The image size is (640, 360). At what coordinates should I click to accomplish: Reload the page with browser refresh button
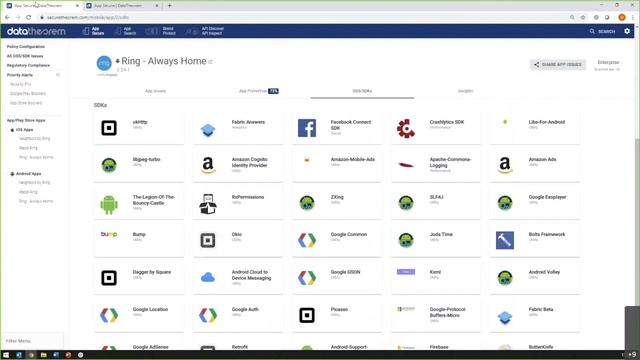pos(29,18)
